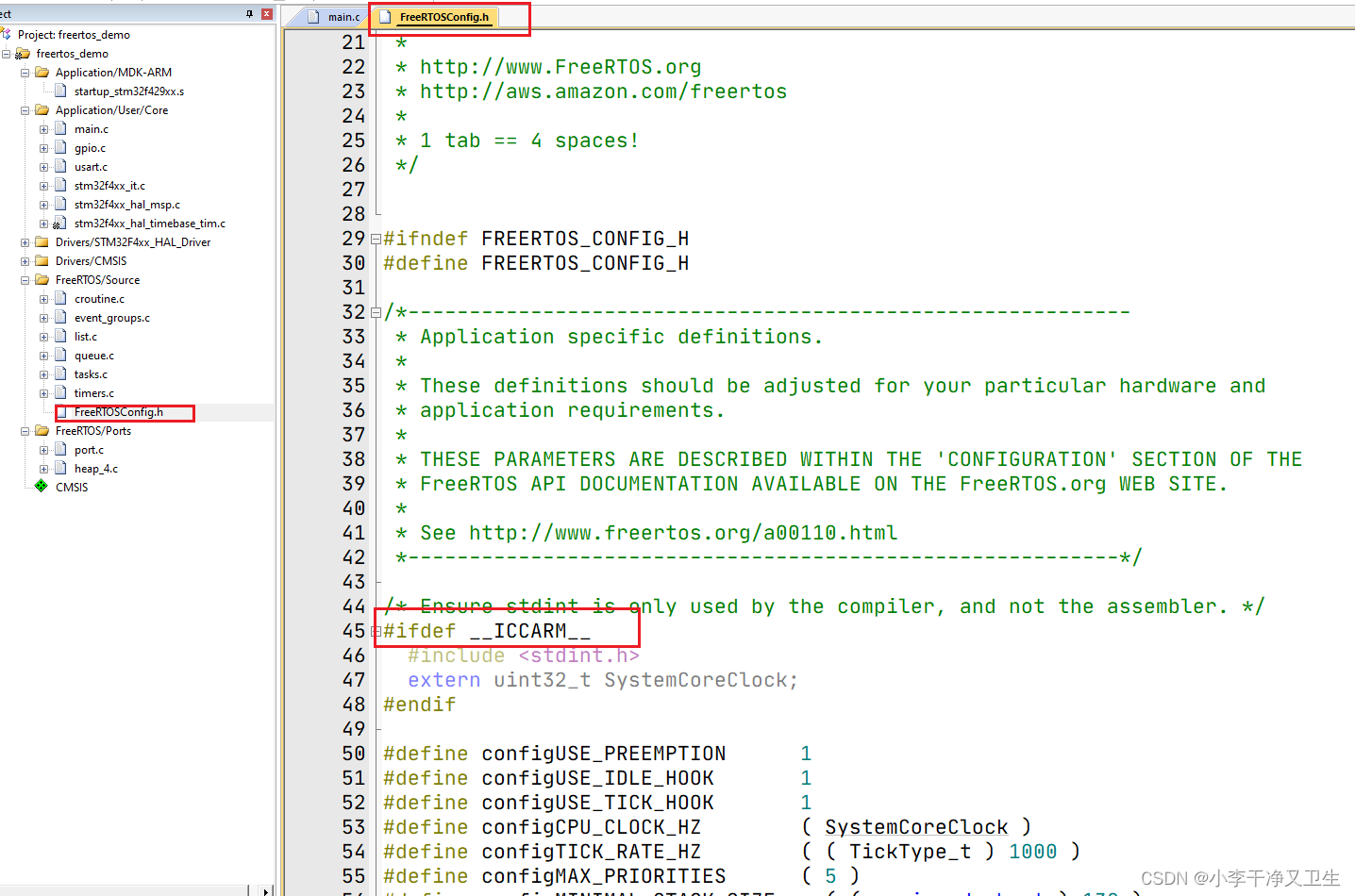Image resolution: width=1355 pixels, height=896 pixels.
Task: Select event_groups.c in the project tree
Action: [x=112, y=318]
